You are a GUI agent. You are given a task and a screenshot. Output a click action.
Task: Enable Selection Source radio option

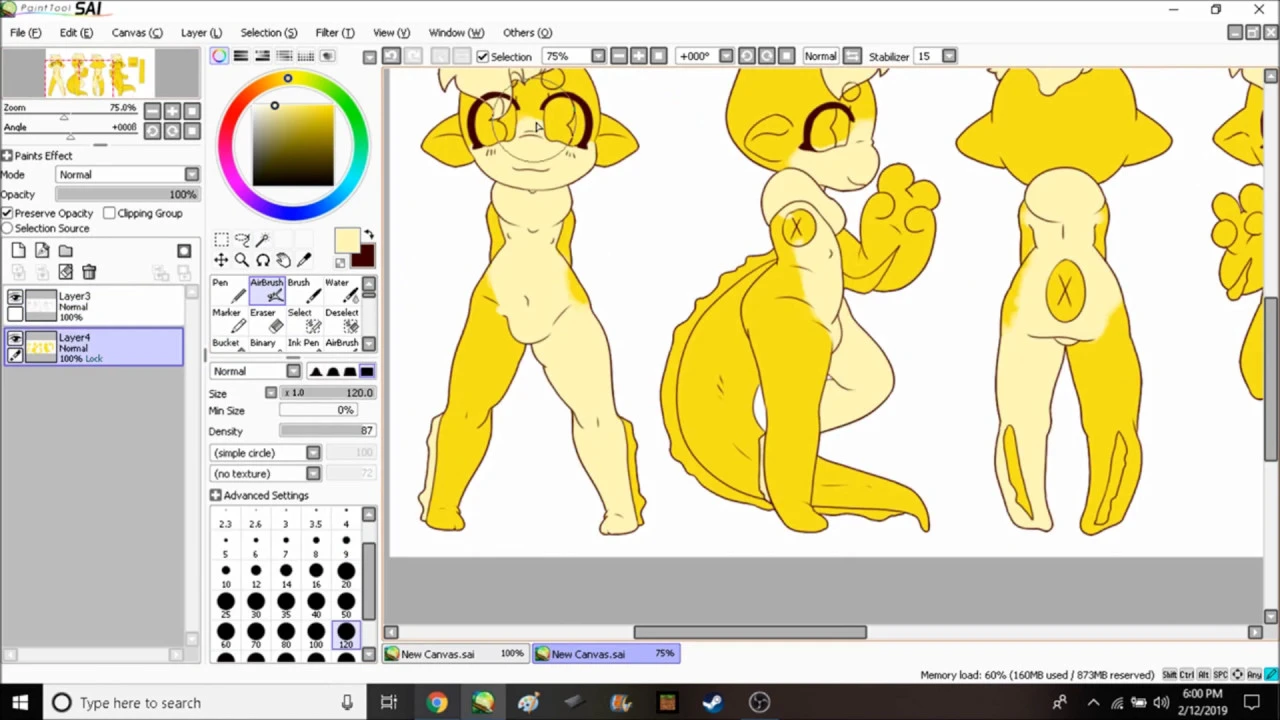click(x=7, y=228)
